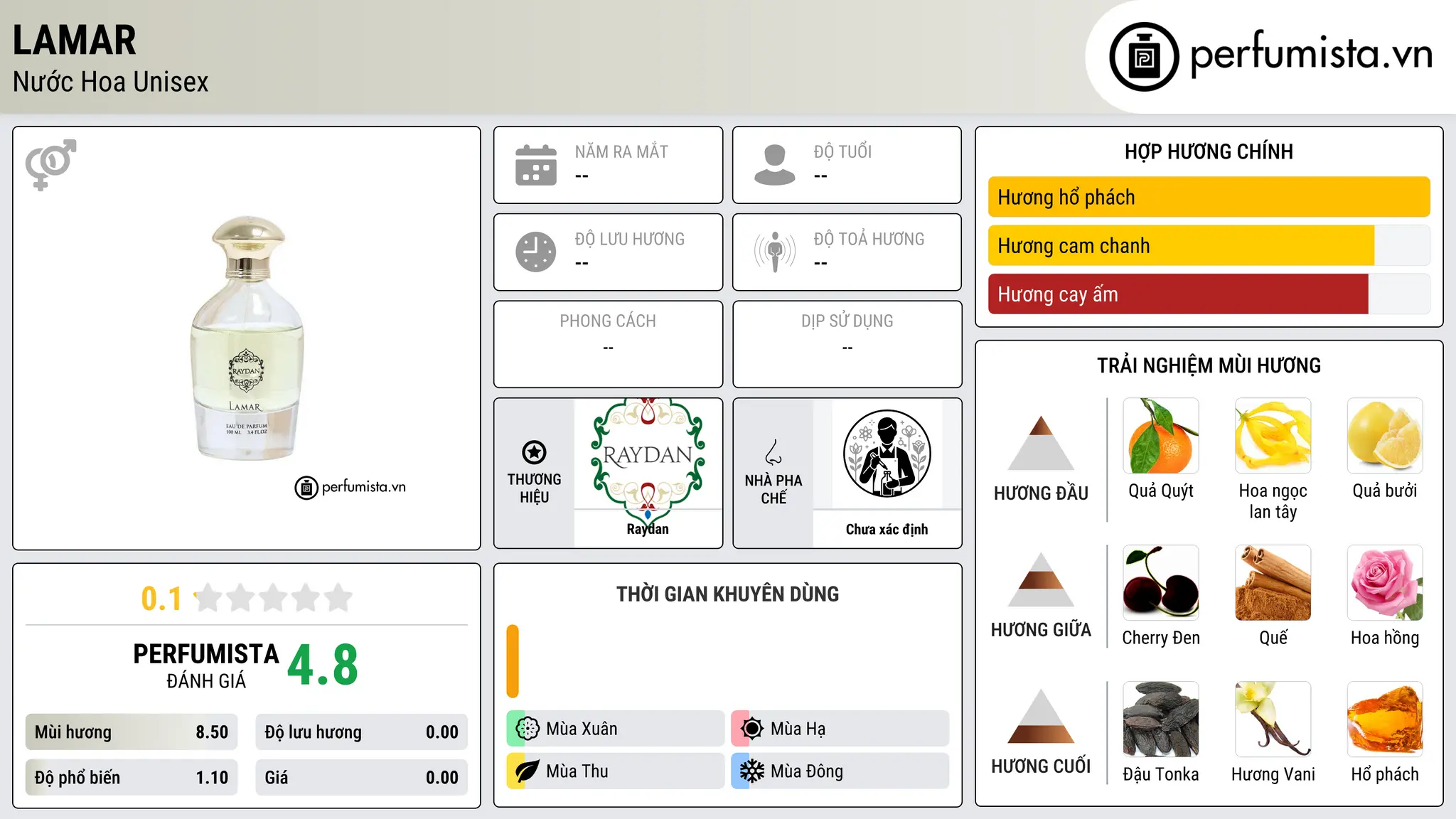
Task: Open the Hoa ngọc lan tây note image
Action: tap(1273, 436)
